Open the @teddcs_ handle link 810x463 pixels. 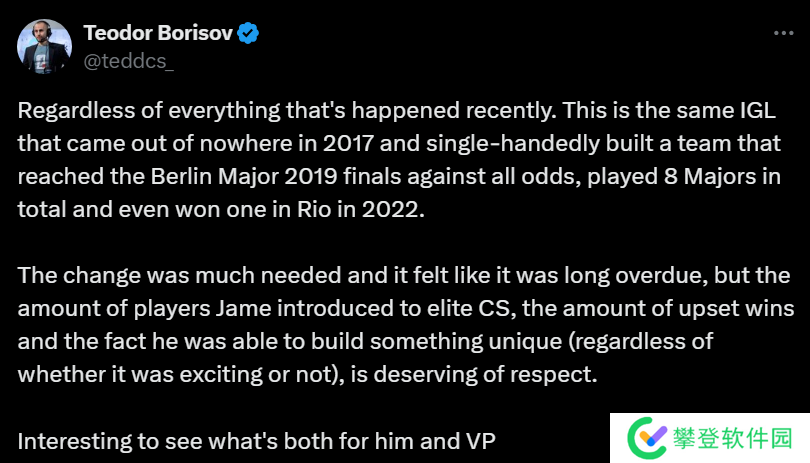coord(128,61)
